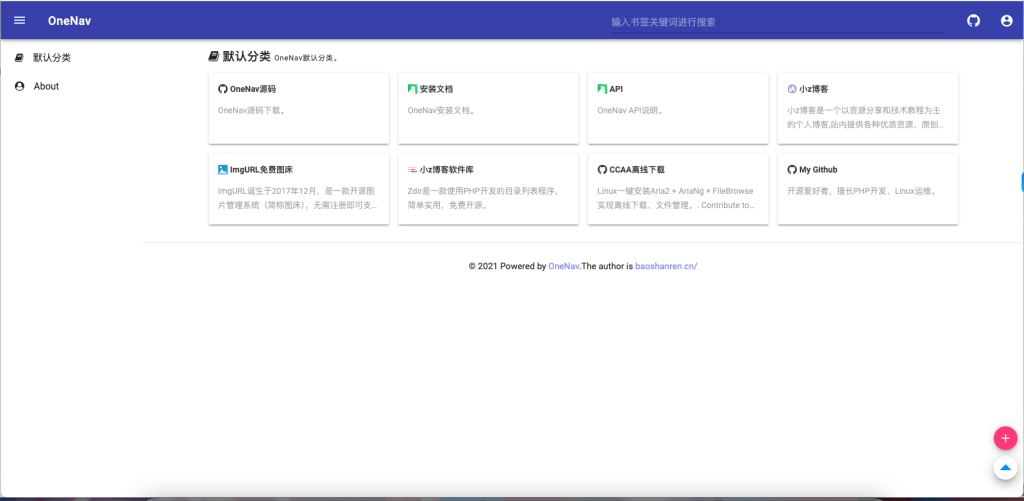
Task: Click the book icon in 默认分类 heading
Action: pos(214,57)
